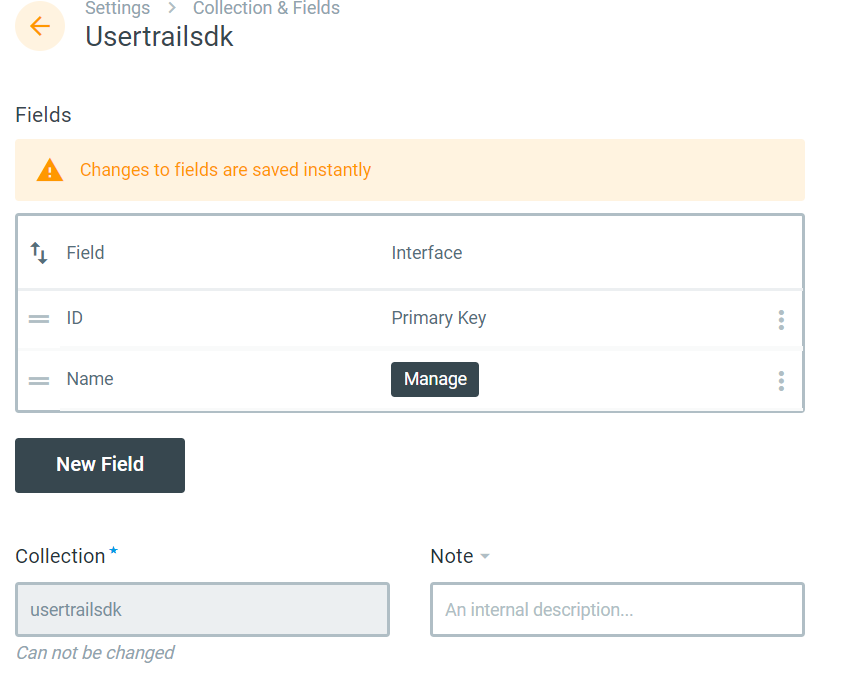The width and height of the screenshot is (851, 698).
Task: Click the drag handle beside the ID field
Action: pyautogui.click(x=38, y=318)
